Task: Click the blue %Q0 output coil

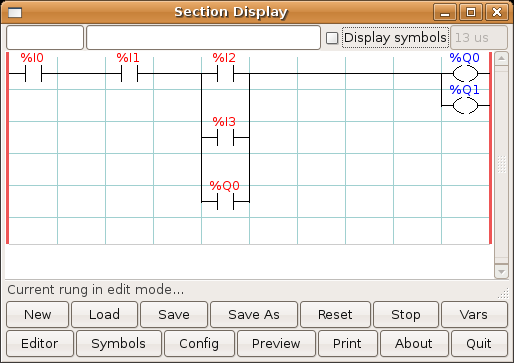Action: [x=465, y=73]
